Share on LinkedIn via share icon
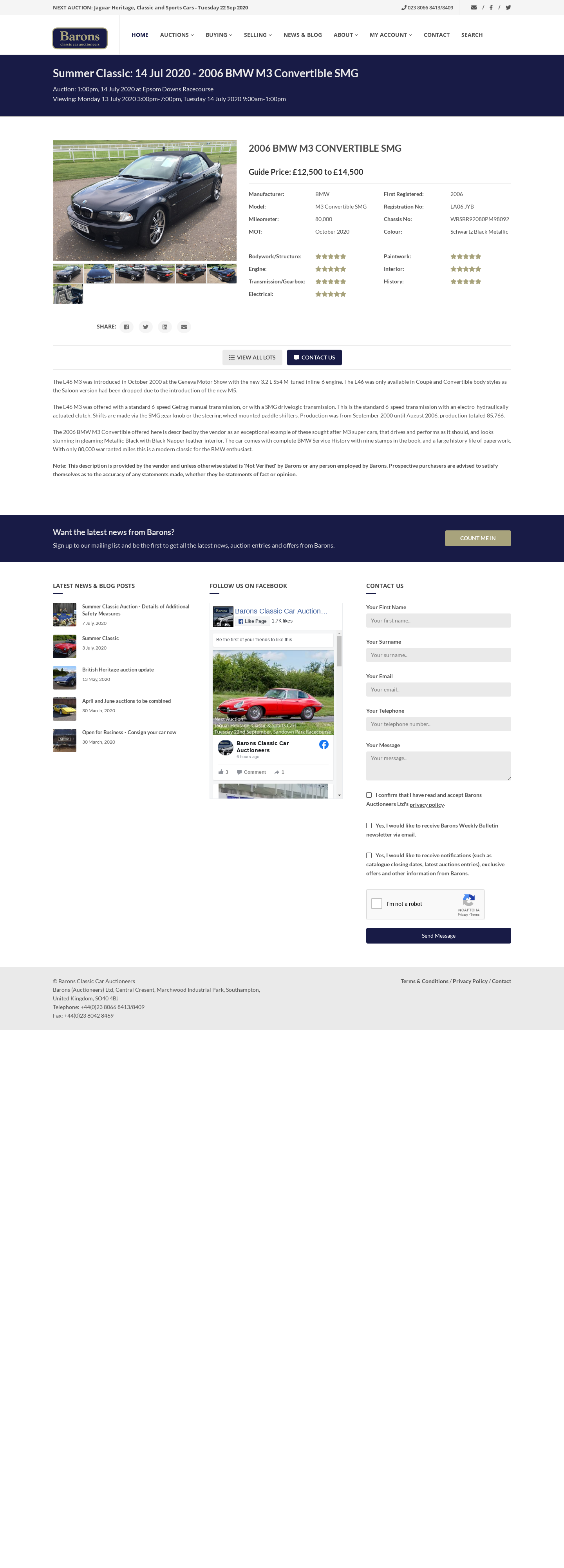The height and width of the screenshot is (1568, 564). click(x=165, y=327)
